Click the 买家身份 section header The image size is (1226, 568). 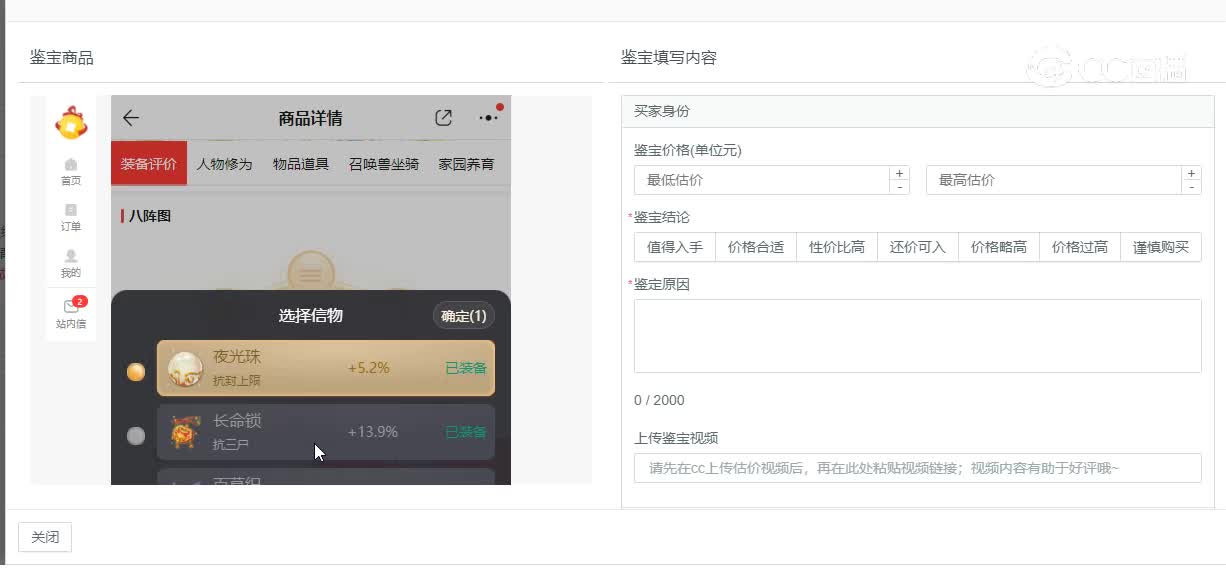point(918,111)
